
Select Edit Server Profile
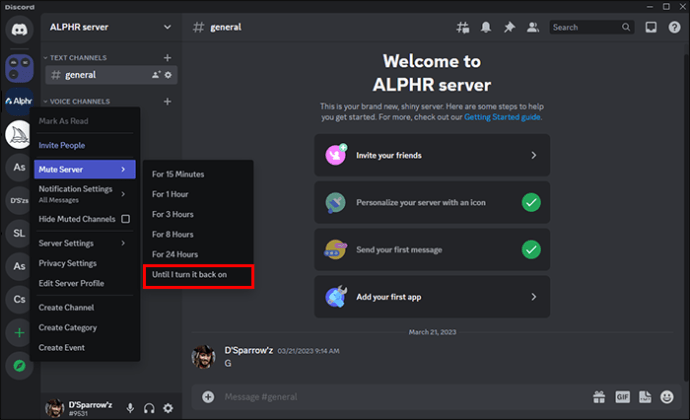(84, 283)
